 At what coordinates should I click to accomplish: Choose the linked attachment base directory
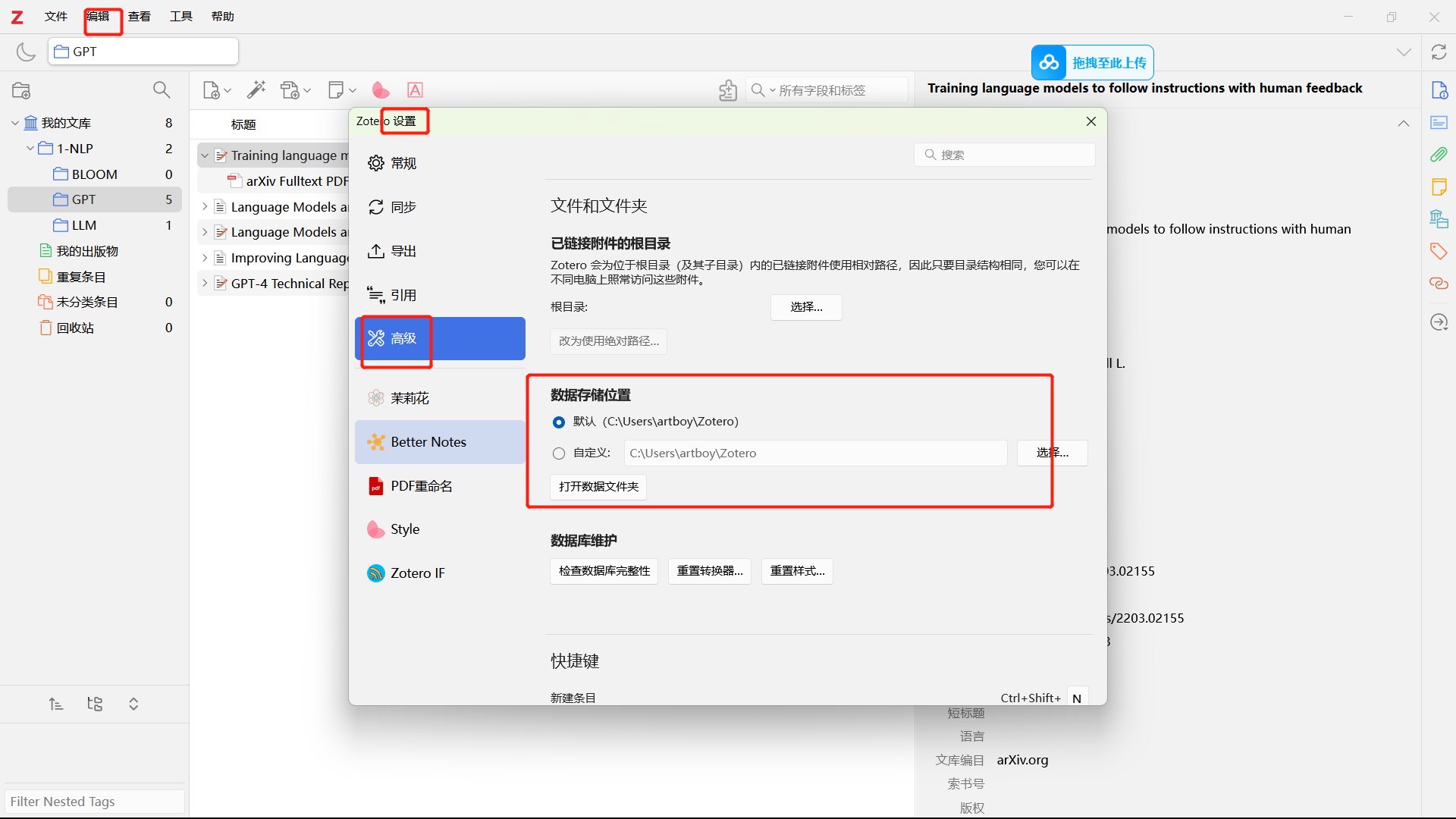(806, 307)
